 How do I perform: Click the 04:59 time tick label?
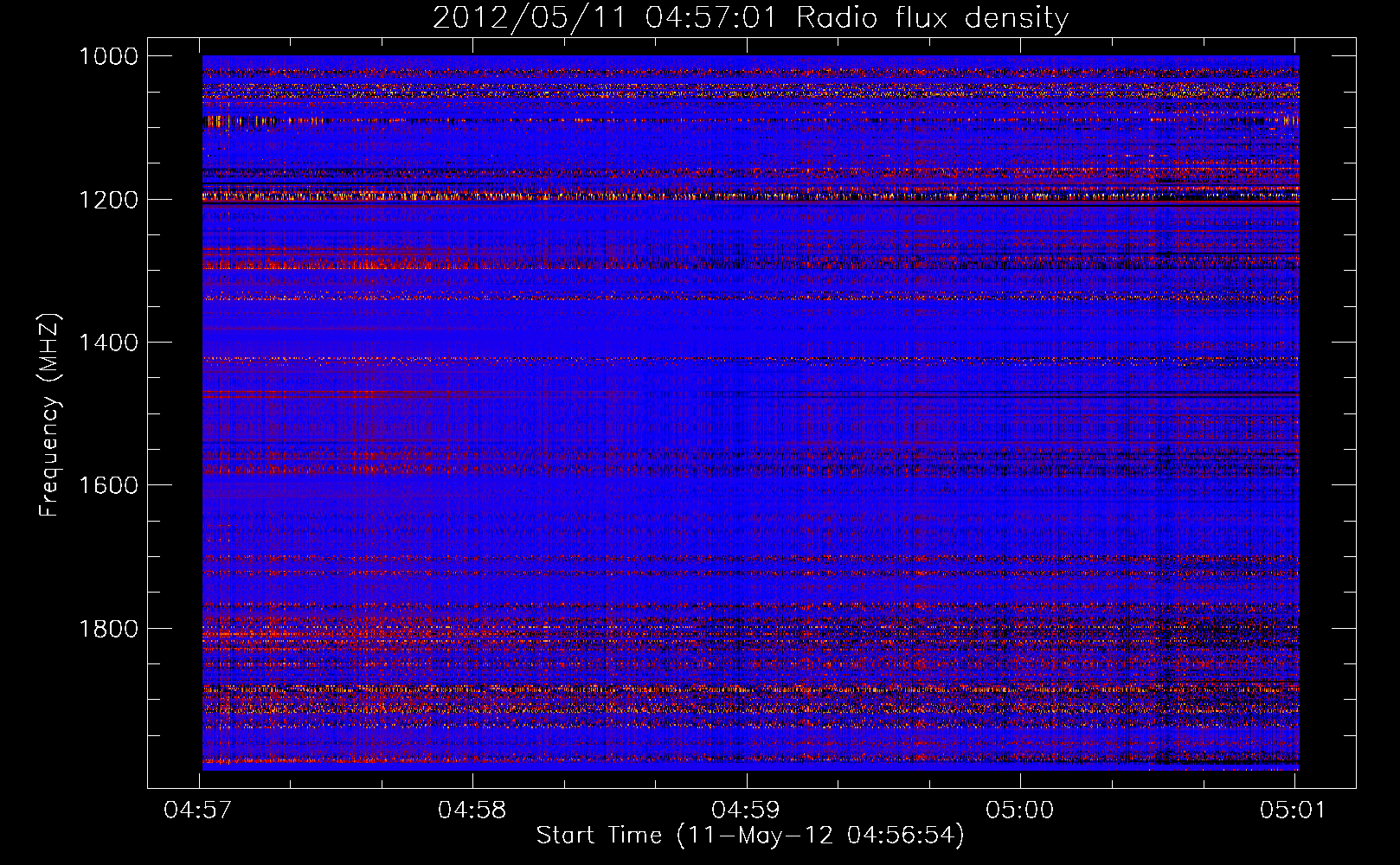pos(746,811)
